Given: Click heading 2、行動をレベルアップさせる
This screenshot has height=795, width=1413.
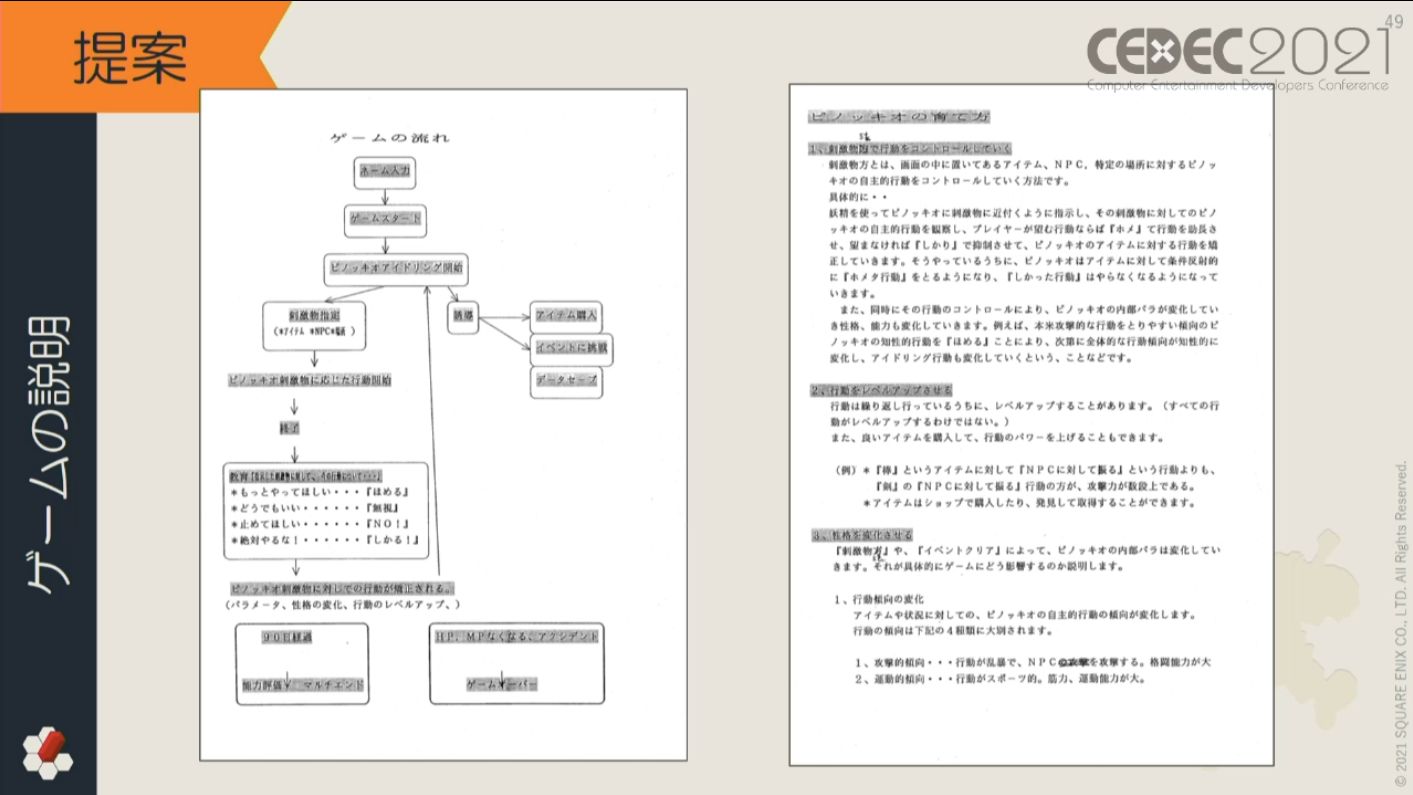Looking at the screenshot, I should pyautogui.click(x=881, y=390).
